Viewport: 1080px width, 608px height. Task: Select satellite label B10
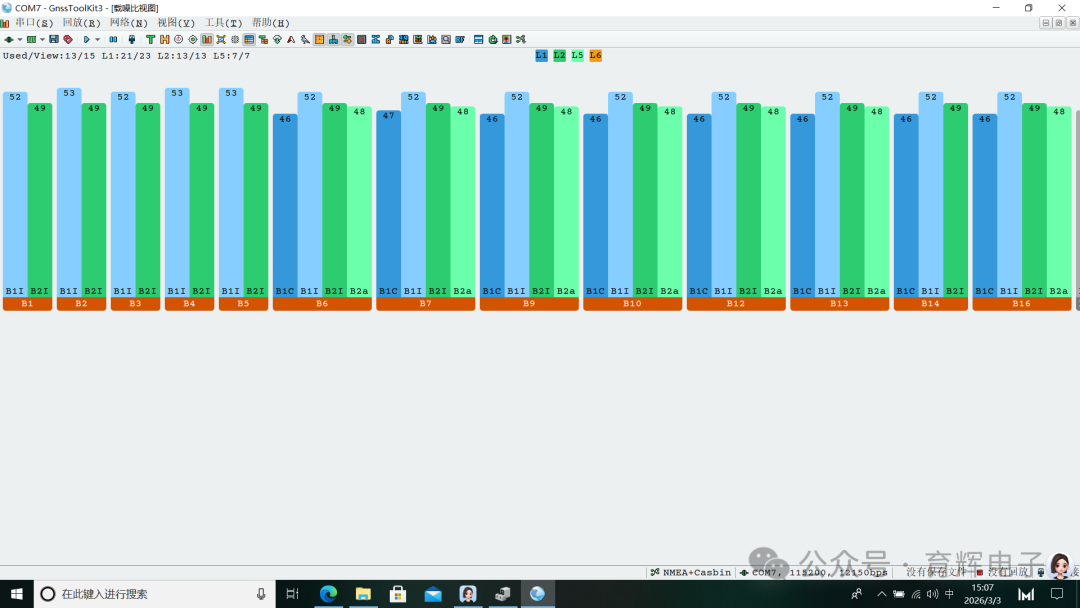click(x=632, y=304)
